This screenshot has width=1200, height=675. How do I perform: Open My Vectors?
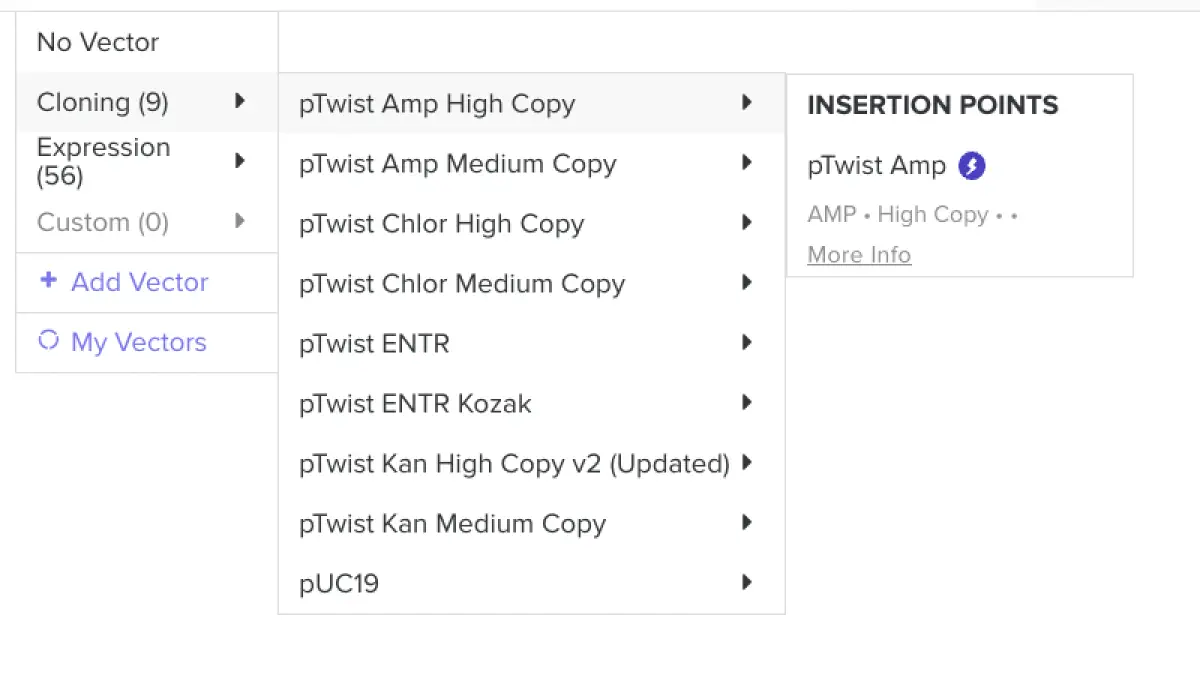pyautogui.click(x=138, y=342)
